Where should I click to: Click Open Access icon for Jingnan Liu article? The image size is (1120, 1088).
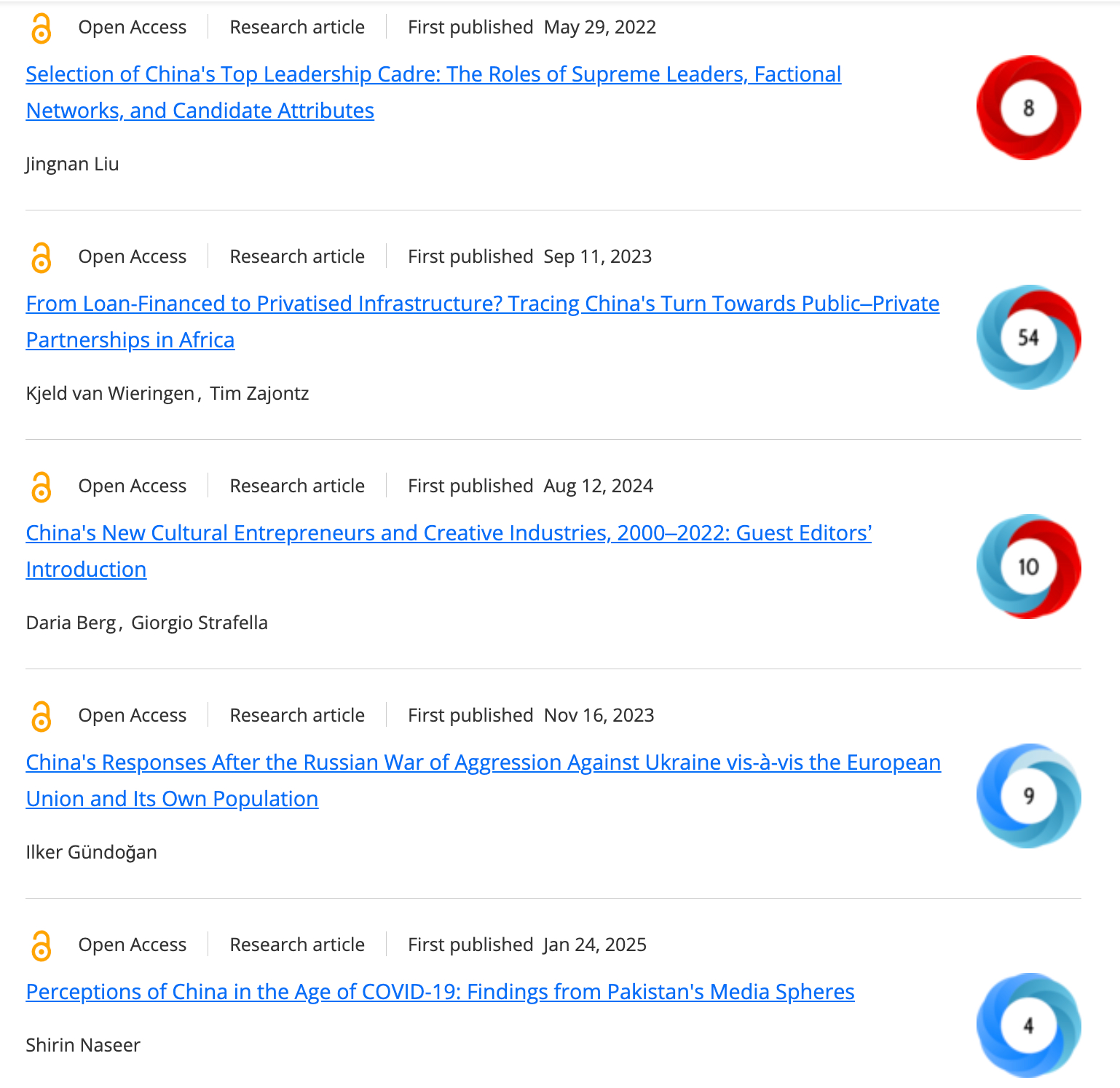point(42,28)
